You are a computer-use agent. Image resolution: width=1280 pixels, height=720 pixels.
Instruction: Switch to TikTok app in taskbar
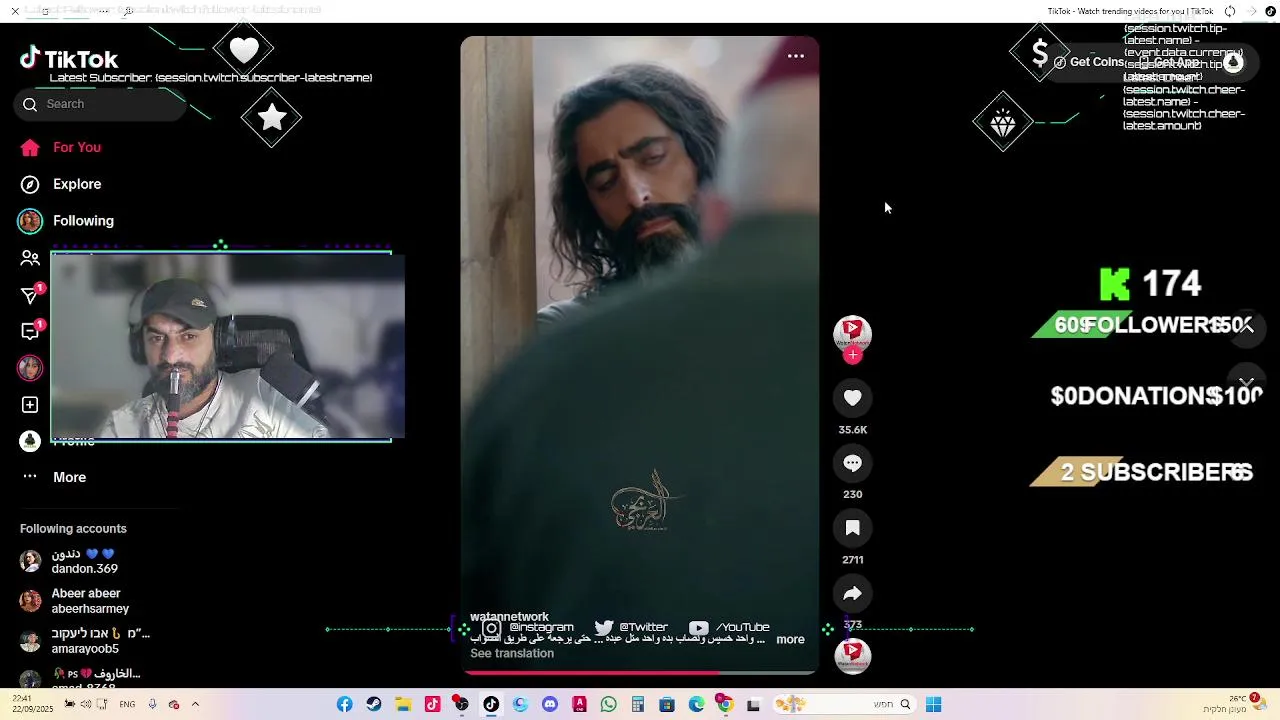coord(491,705)
